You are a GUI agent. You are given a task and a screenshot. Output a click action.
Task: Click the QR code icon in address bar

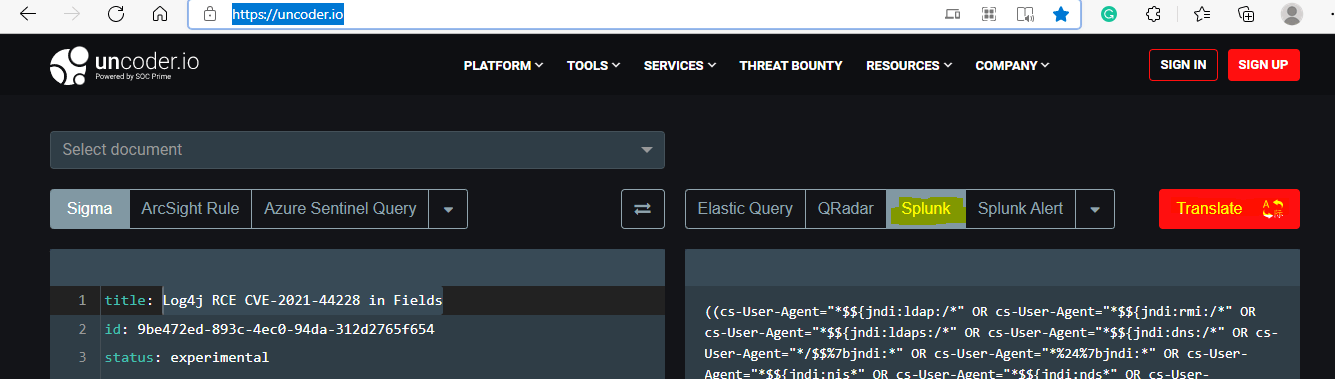coord(989,15)
